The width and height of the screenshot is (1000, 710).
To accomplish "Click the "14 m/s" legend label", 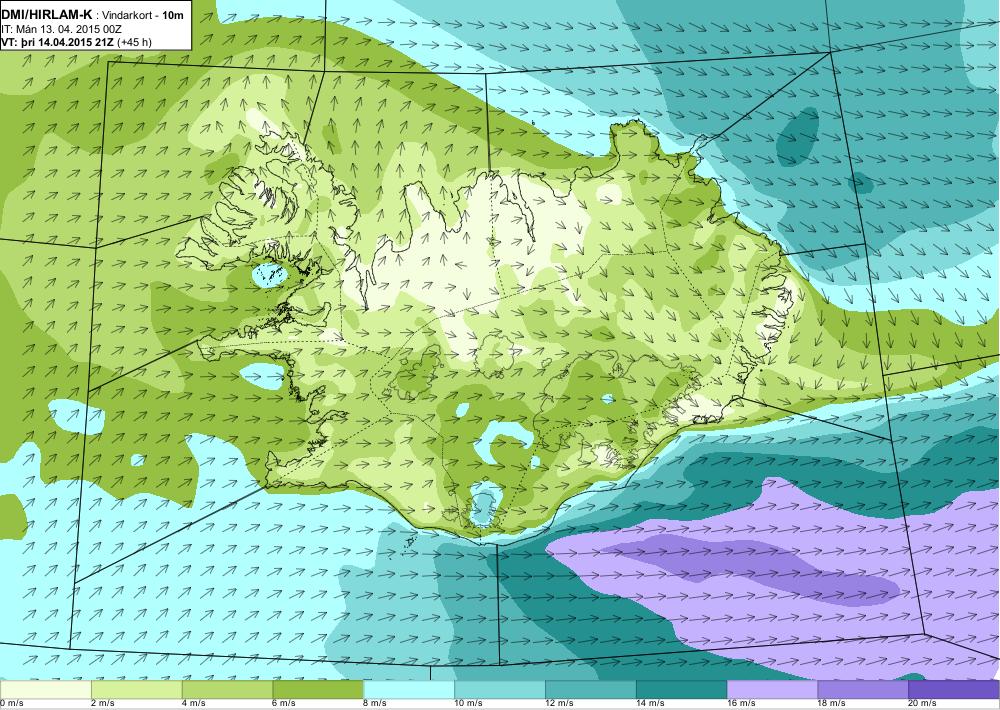I will click(651, 704).
